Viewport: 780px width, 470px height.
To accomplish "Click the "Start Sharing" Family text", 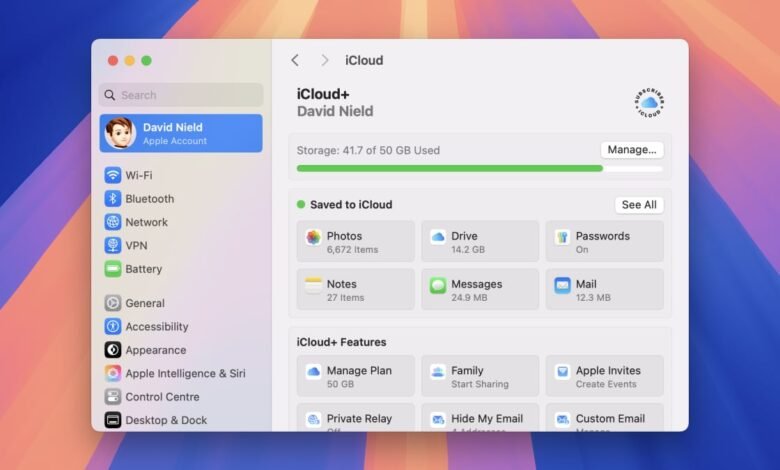I will click(480, 384).
